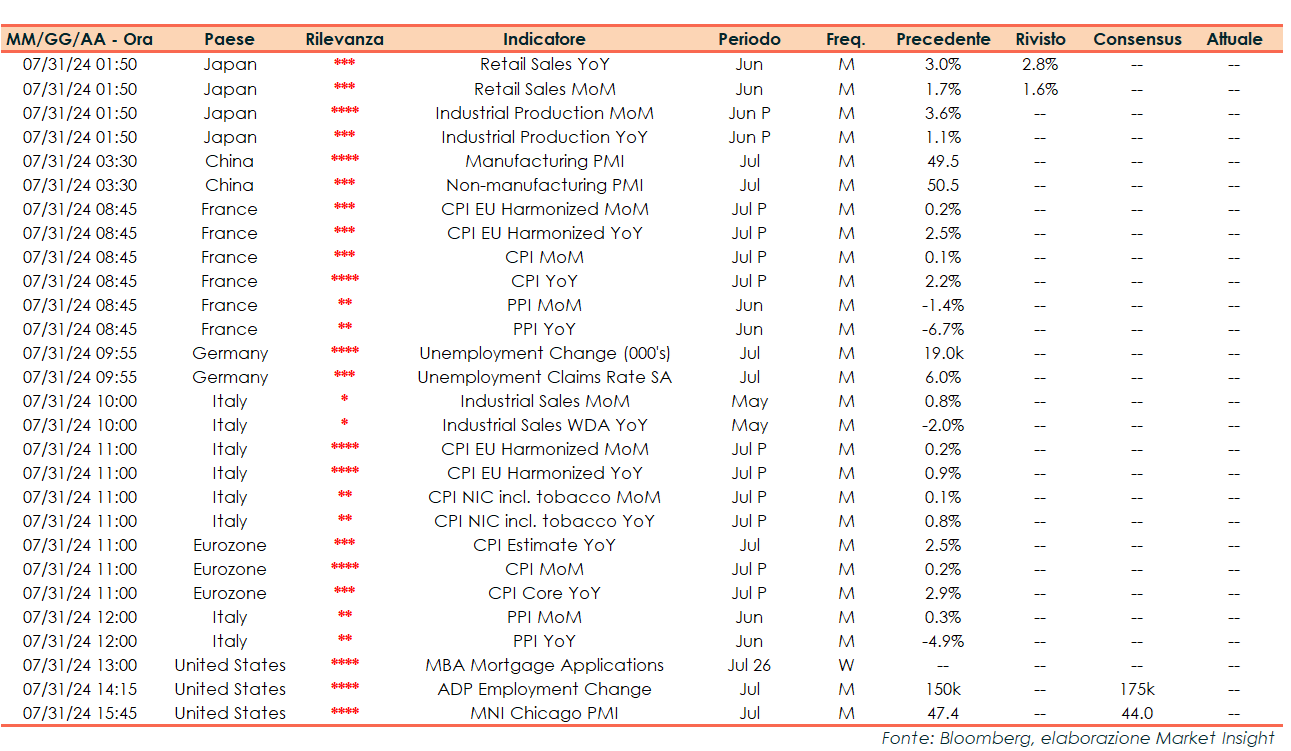Click the 175k consensus value

1137,689
